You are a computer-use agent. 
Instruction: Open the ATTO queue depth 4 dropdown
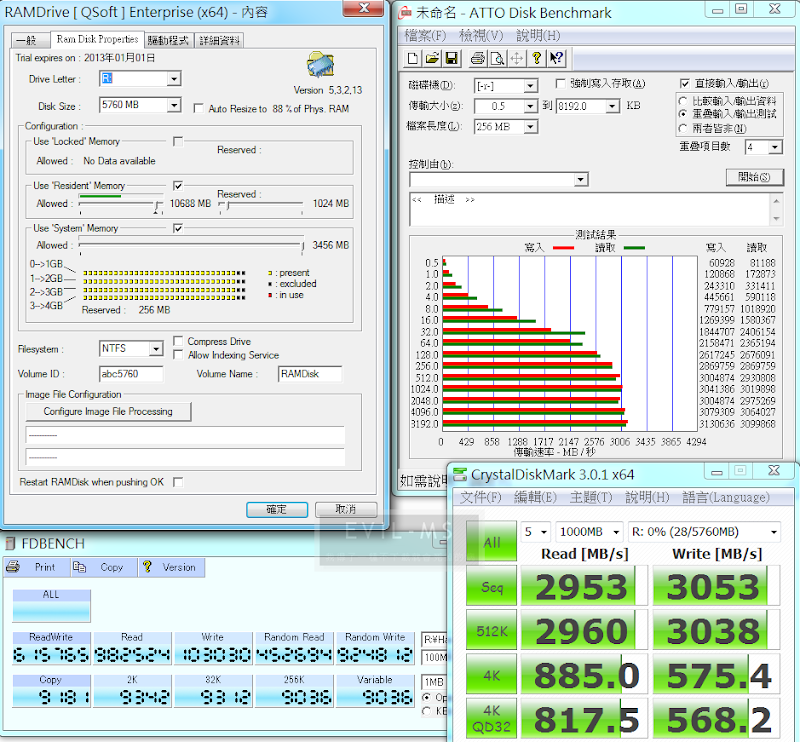[775, 147]
